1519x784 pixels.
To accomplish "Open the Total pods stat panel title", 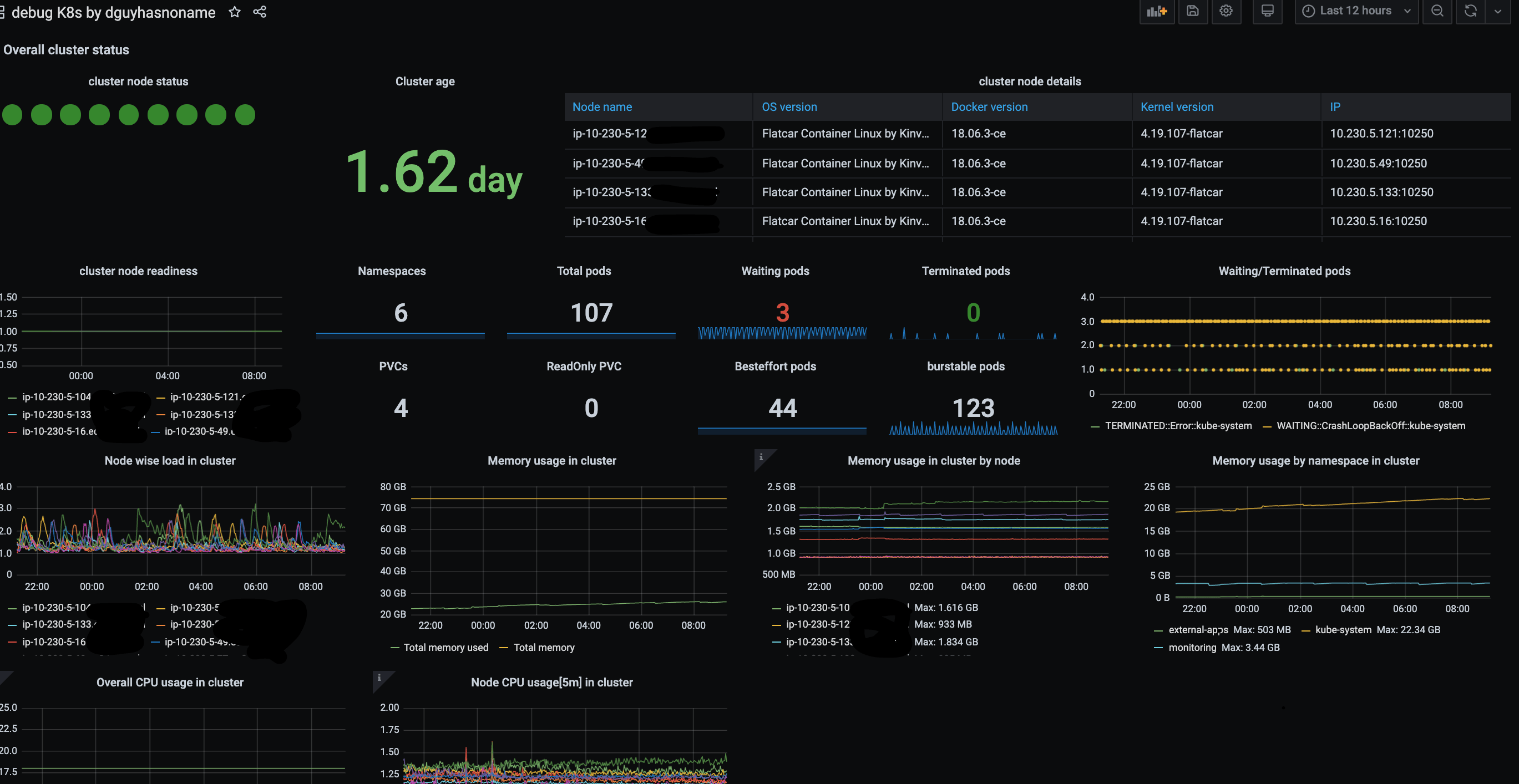I will pyautogui.click(x=584, y=271).
